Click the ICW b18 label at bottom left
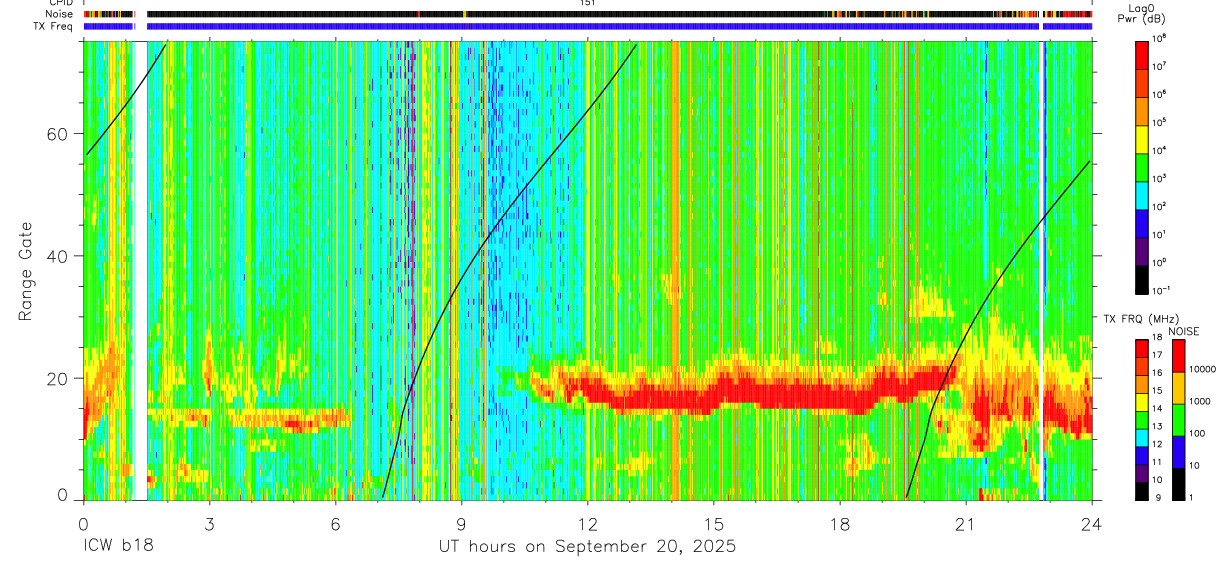Screen dimensions: 1228x567 tap(118, 547)
